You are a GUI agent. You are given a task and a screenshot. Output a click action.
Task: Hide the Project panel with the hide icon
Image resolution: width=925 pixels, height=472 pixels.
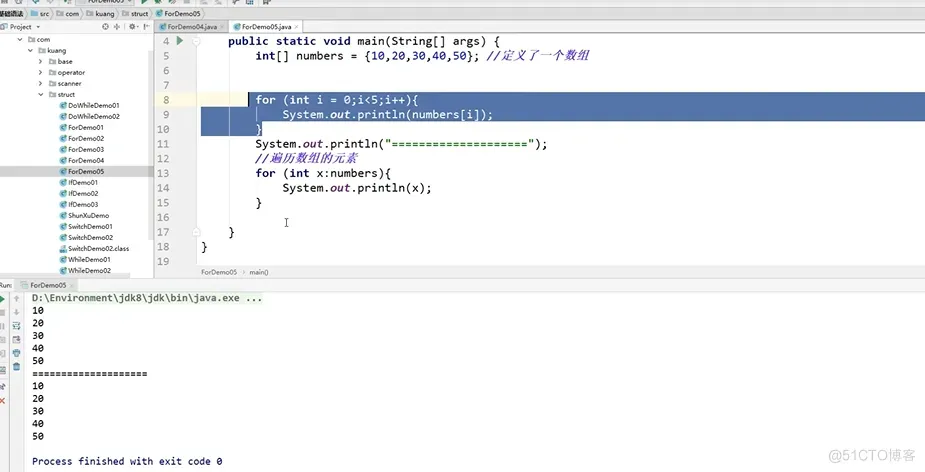146,27
